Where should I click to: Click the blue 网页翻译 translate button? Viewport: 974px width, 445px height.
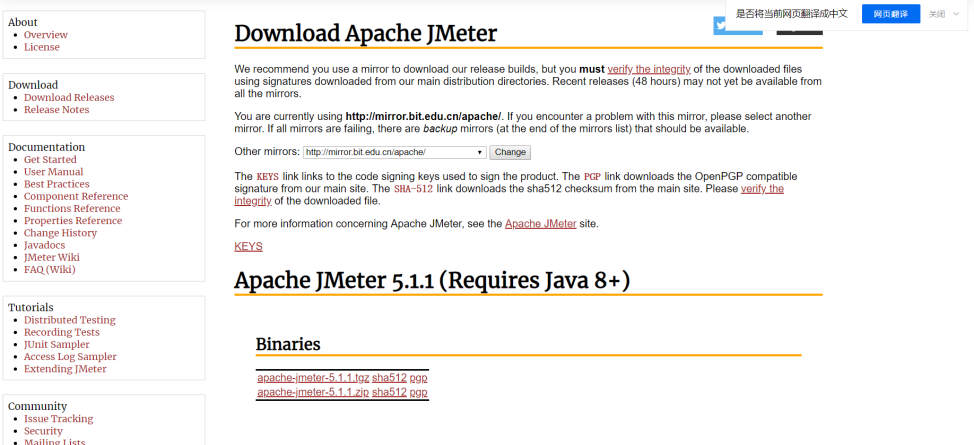click(891, 14)
